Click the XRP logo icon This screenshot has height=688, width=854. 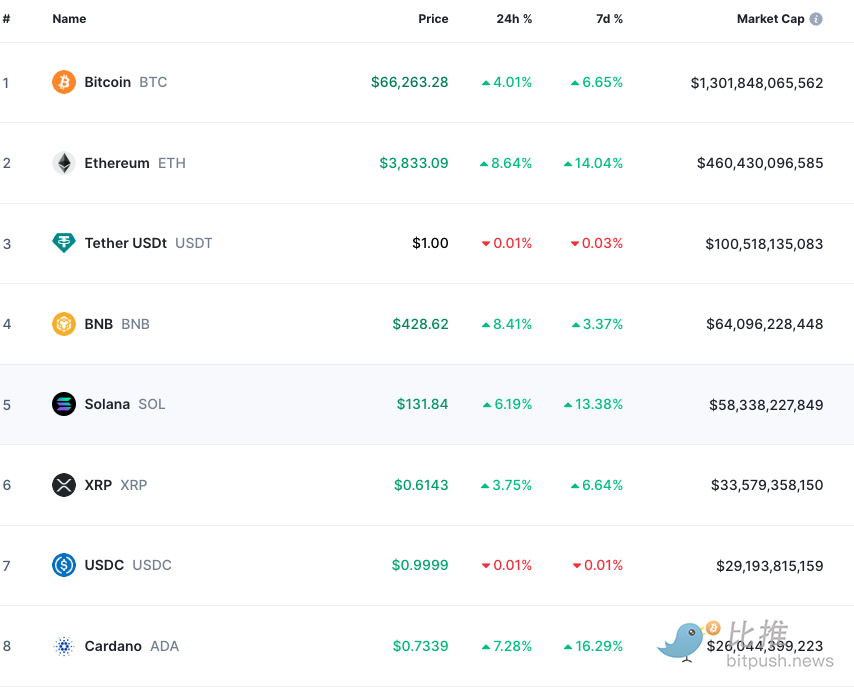point(64,485)
